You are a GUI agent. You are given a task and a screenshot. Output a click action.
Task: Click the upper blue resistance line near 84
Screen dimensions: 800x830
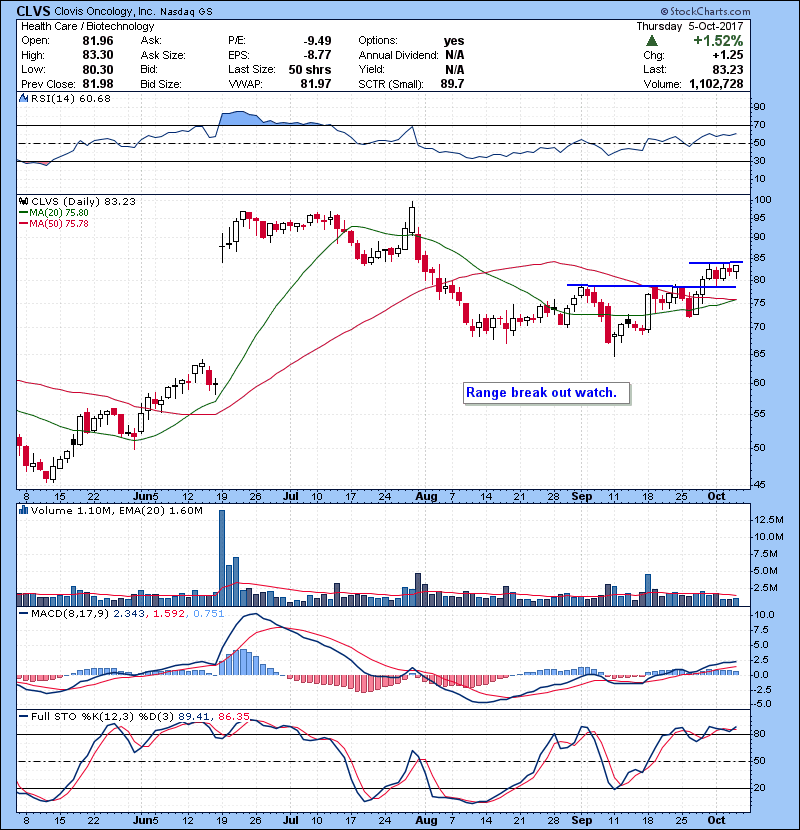pos(716,262)
